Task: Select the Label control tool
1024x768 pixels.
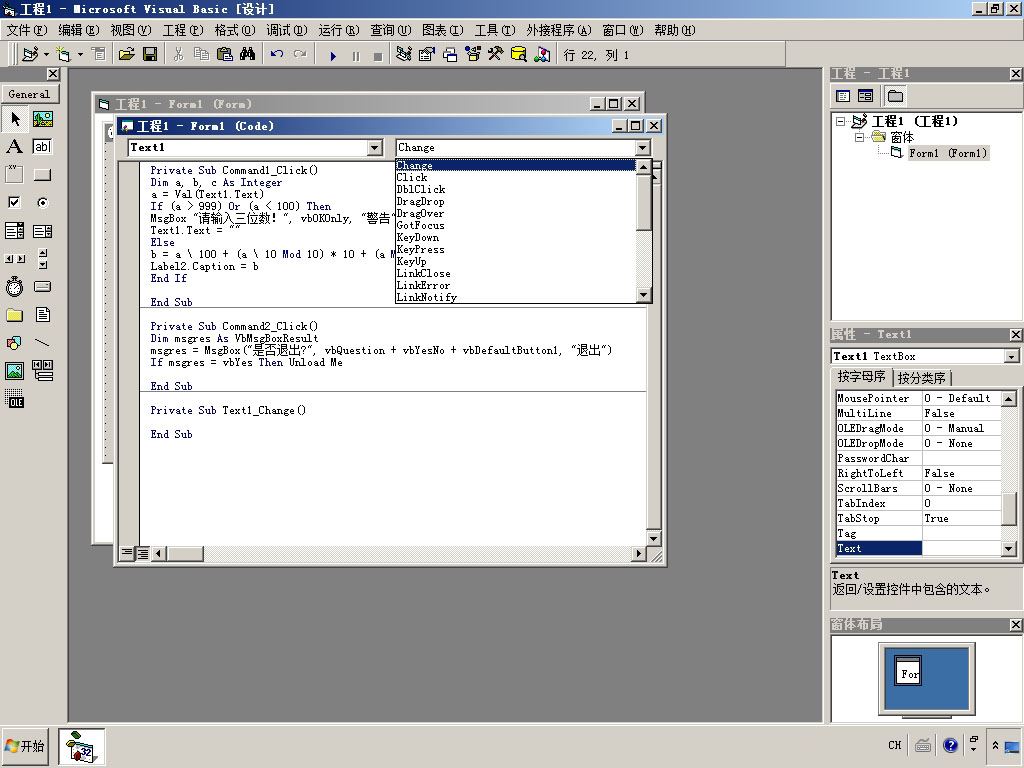Action: coord(15,147)
